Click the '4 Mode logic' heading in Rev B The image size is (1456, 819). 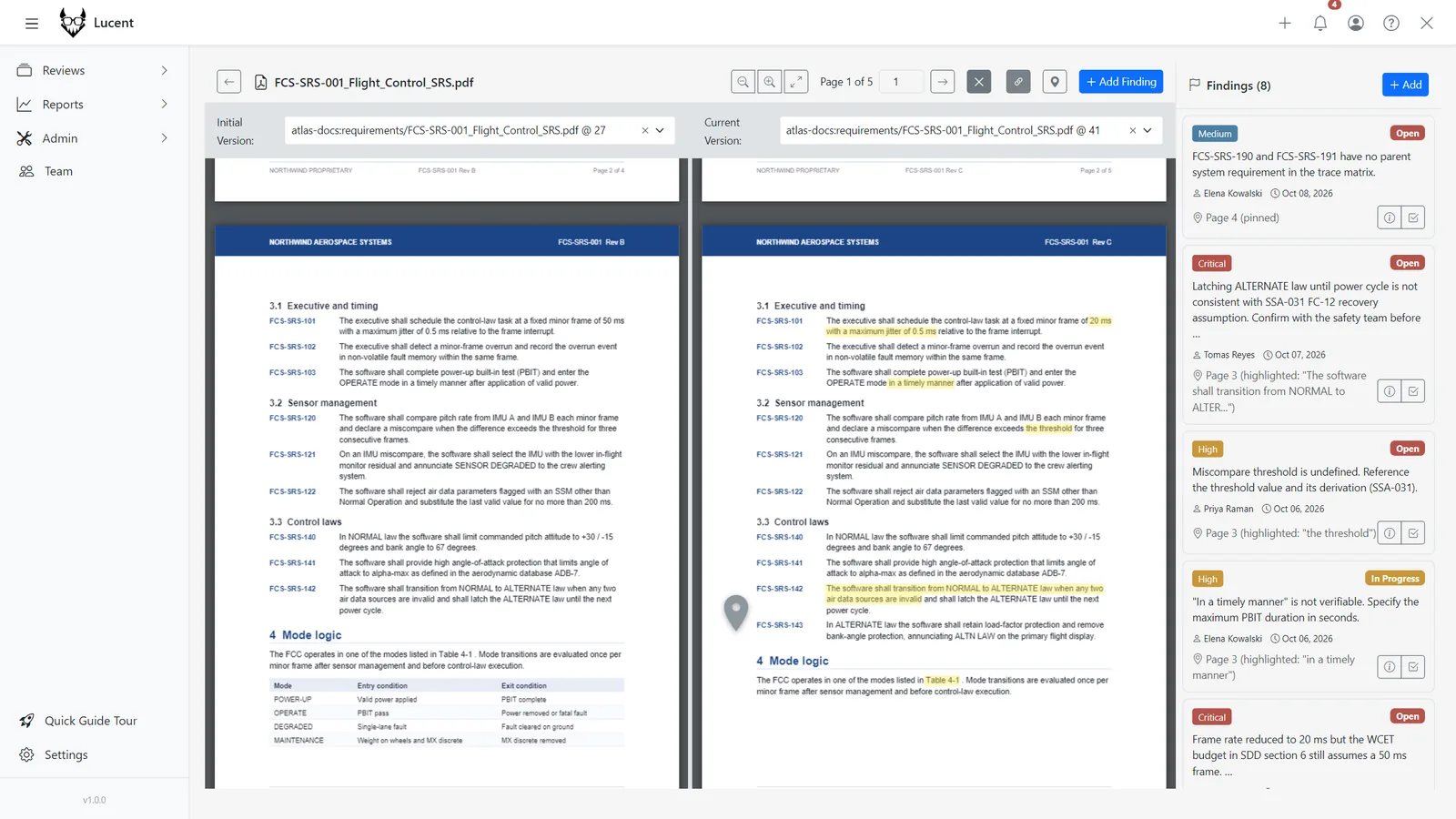click(306, 635)
